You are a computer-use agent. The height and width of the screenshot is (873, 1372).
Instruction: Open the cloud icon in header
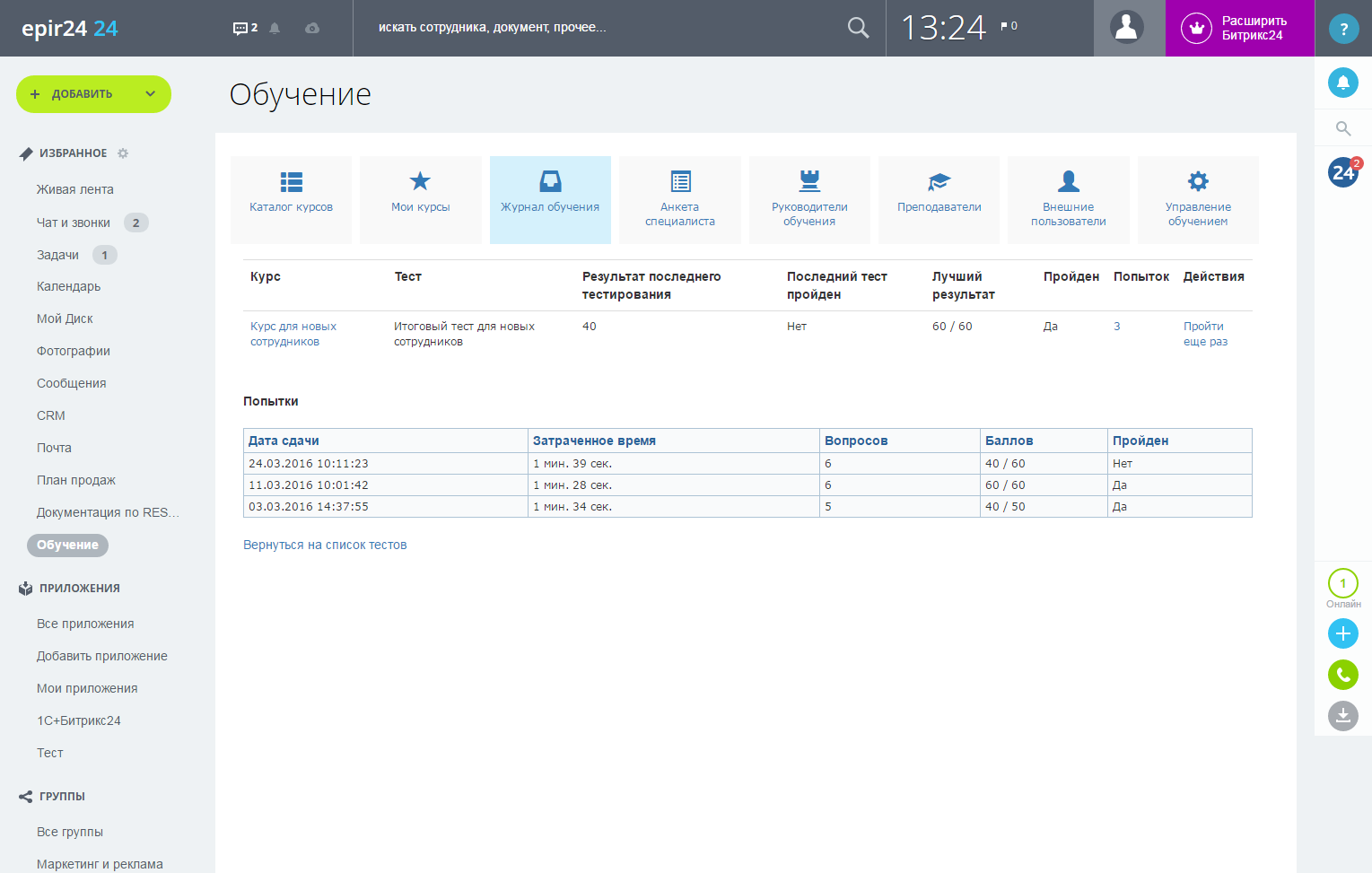(x=312, y=28)
